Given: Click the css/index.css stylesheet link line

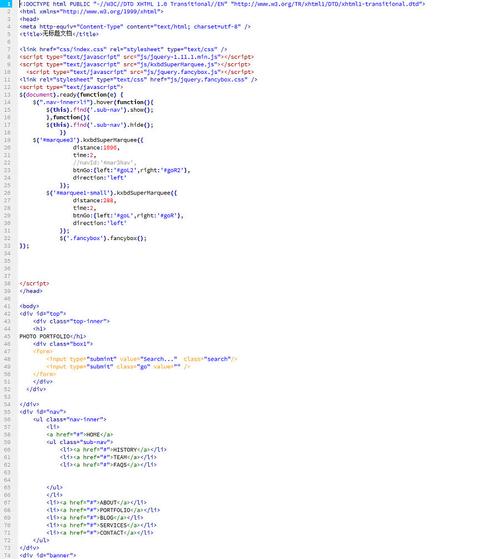Looking at the screenshot, I should (123, 49).
